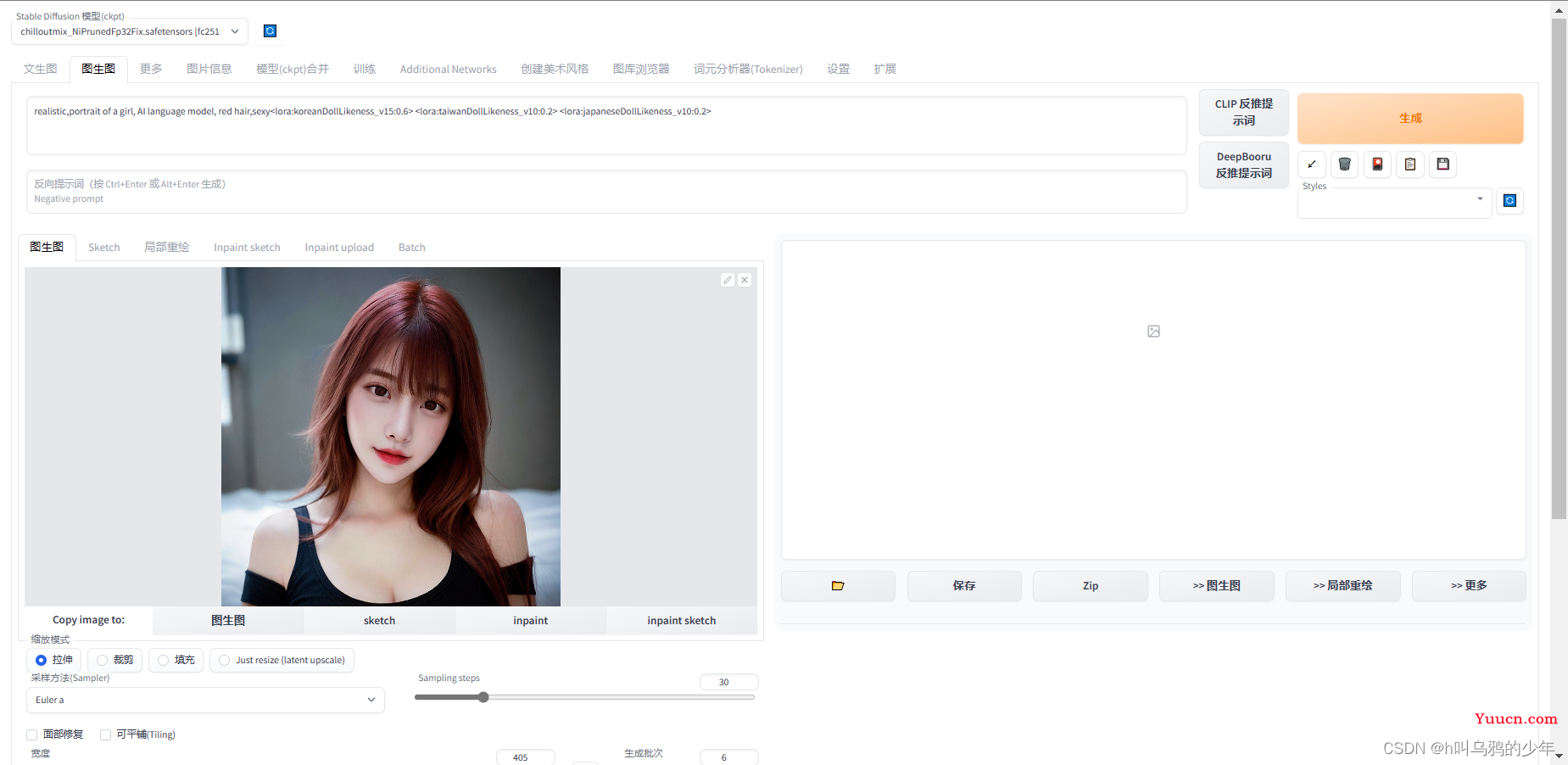This screenshot has height=765, width=1568.
Task: Click the Sampling steps value field 30
Action: [x=728, y=682]
